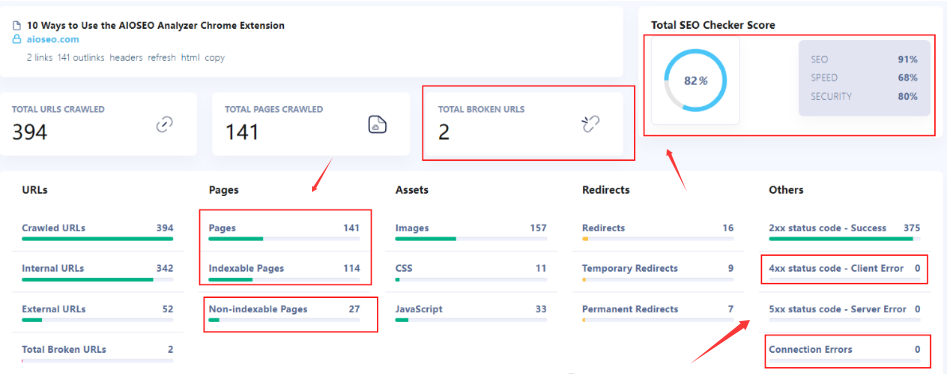Viewport: 947px width, 374px height.
Task: Open the page title '10 Ways to Use the AIOSEO Analyzer'
Action: tap(156, 26)
